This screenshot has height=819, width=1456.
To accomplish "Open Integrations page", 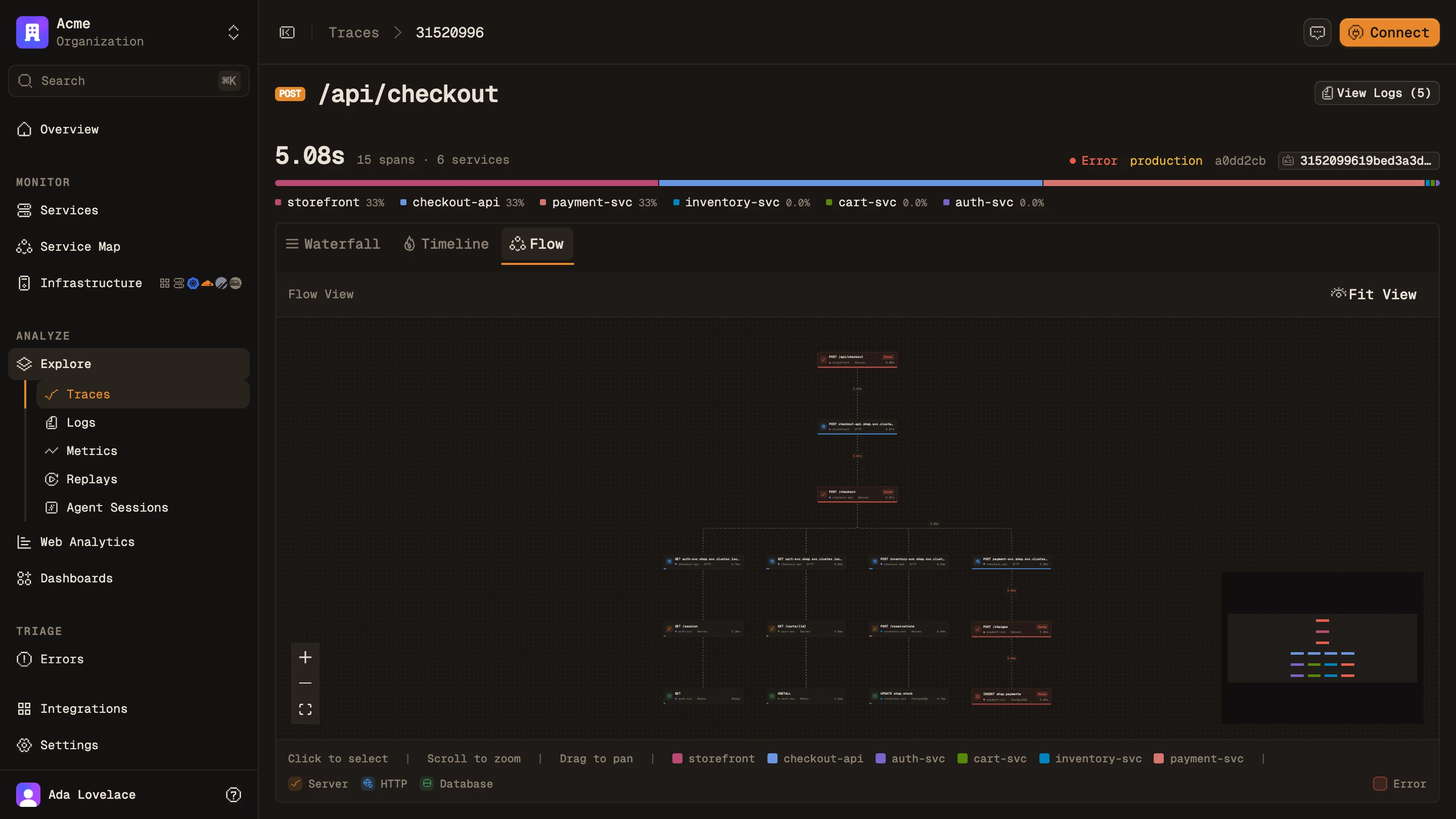I will point(129,709).
